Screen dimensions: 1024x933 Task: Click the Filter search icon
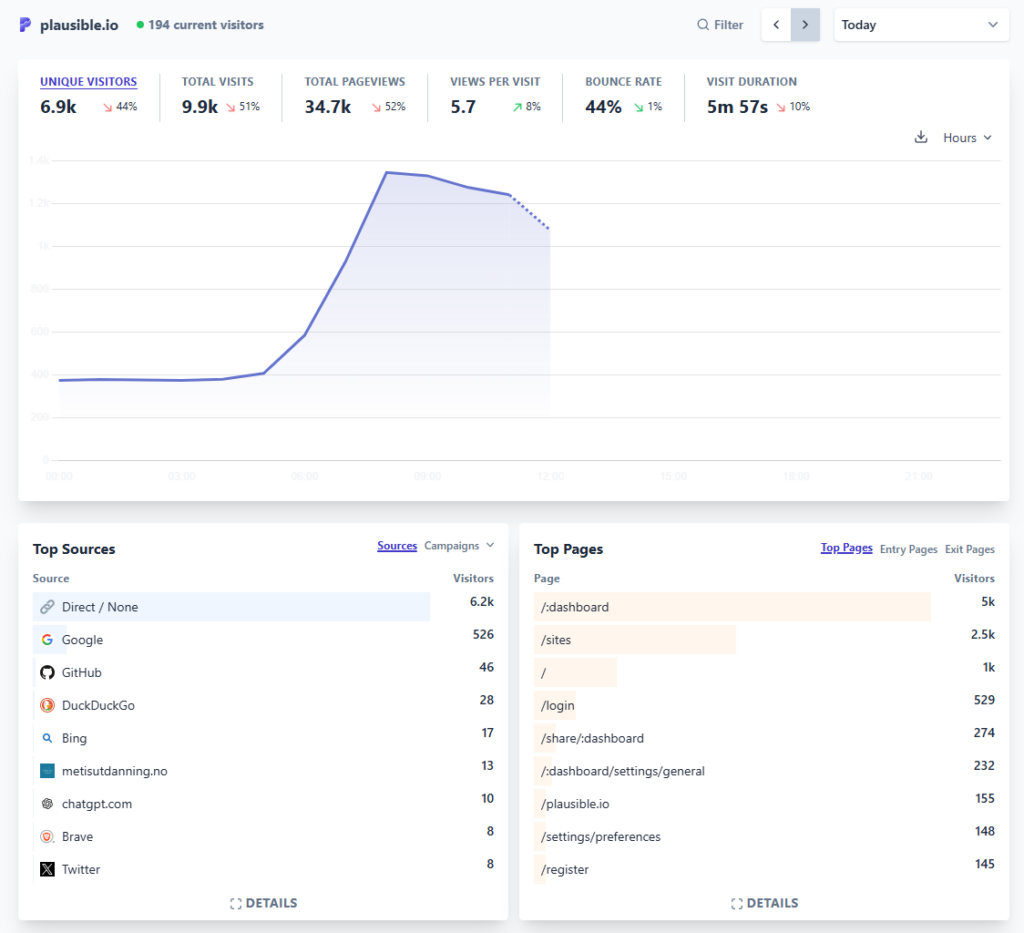pyautogui.click(x=703, y=25)
